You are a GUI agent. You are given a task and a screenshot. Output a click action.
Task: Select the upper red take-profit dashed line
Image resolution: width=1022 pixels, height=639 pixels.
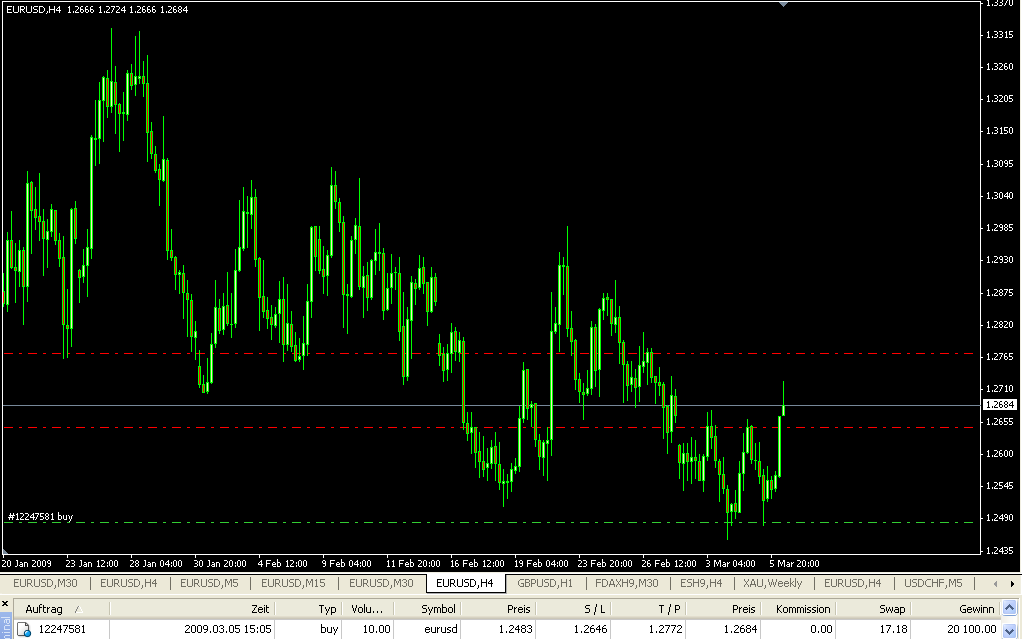[489, 353]
